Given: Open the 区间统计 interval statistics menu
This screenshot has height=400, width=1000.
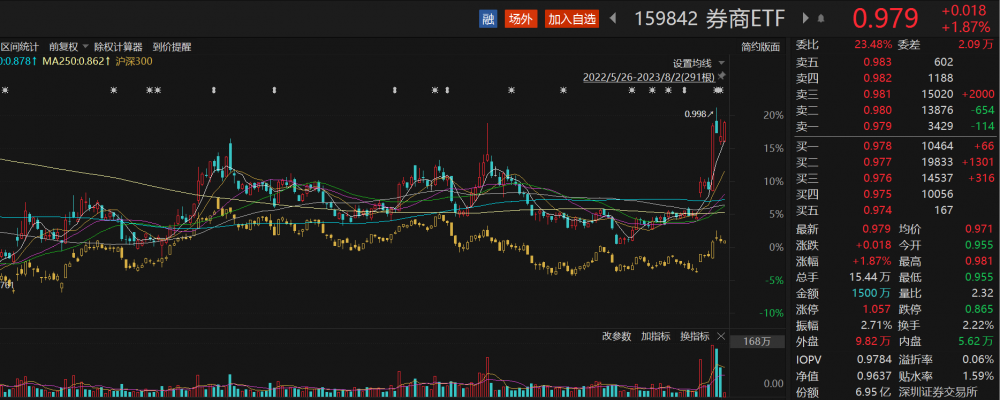Looking at the screenshot, I should click(x=19, y=46).
